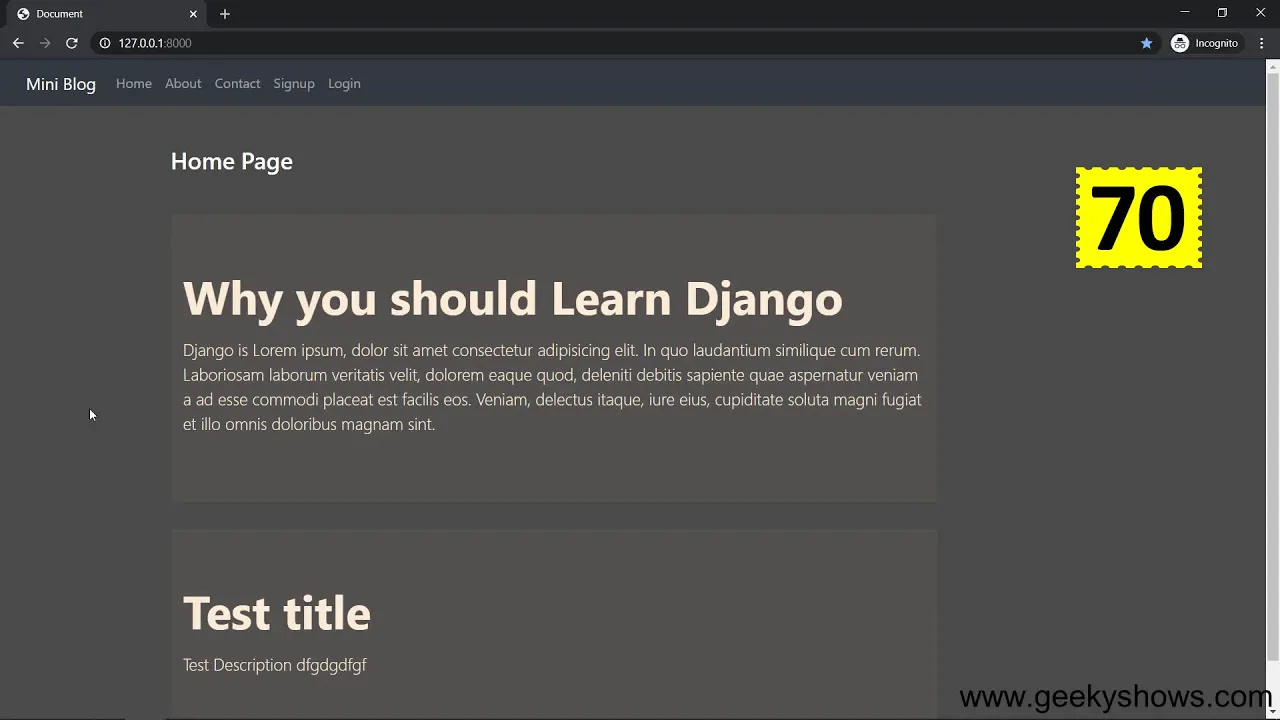Select the Document browser tab

tap(106, 14)
